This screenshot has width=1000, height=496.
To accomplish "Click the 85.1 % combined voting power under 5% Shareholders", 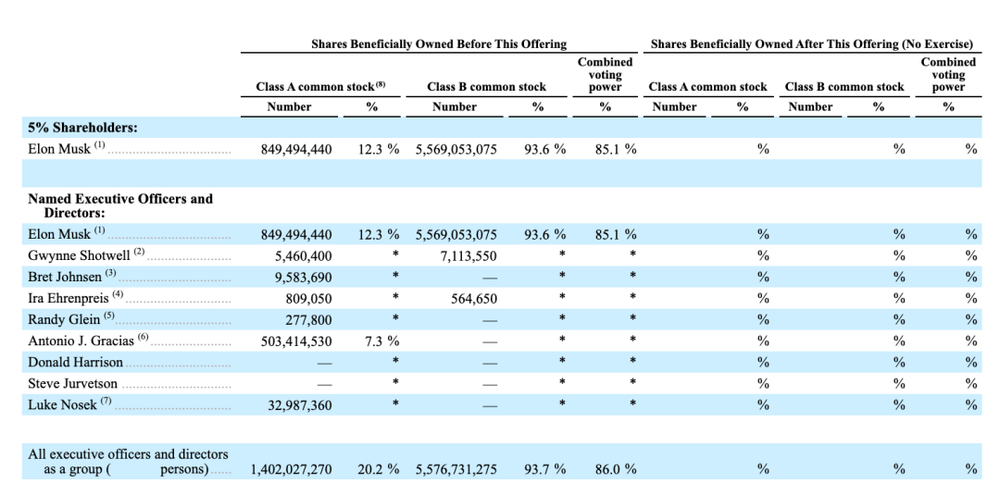I will 615,149.
